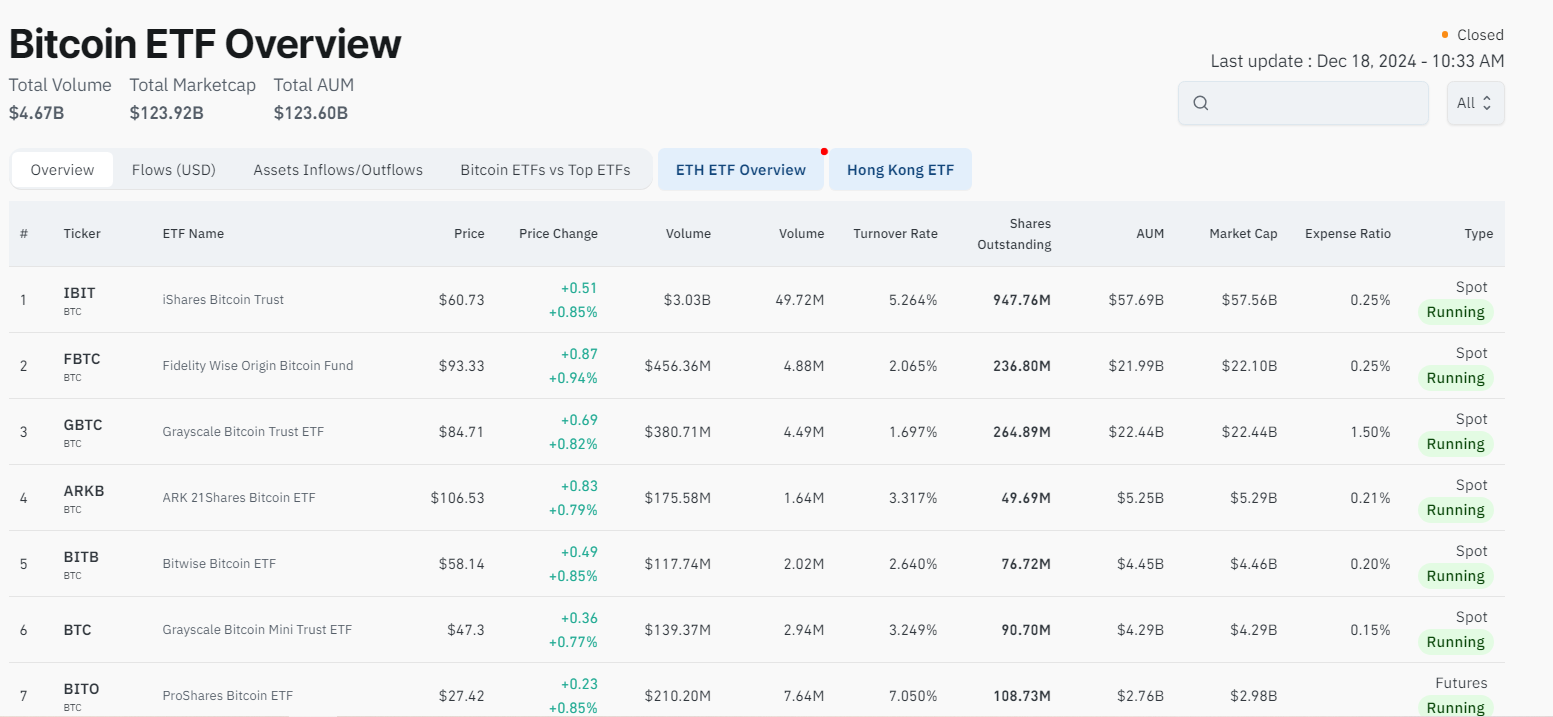Open the BITB ticker
The height and width of the screenshot is (717, 1553).
81,557
